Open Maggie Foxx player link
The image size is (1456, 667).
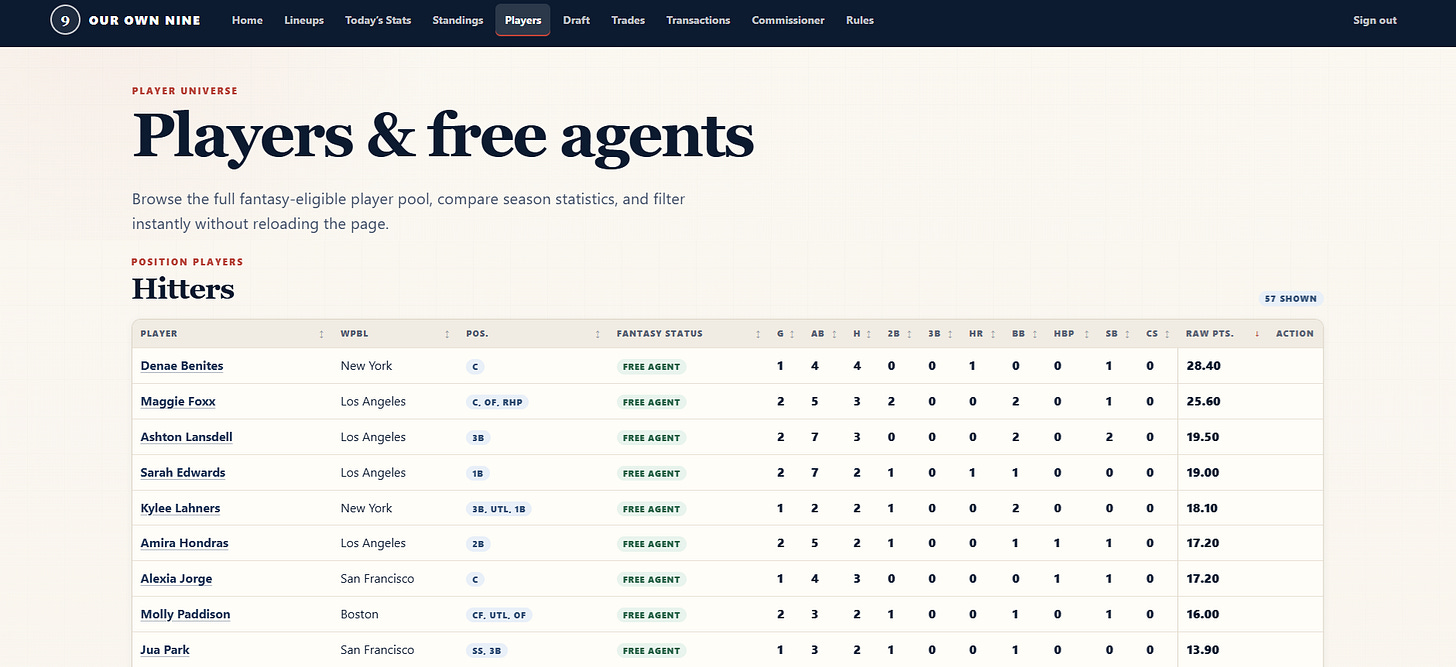pyautogui.click(x=178, y=402)
